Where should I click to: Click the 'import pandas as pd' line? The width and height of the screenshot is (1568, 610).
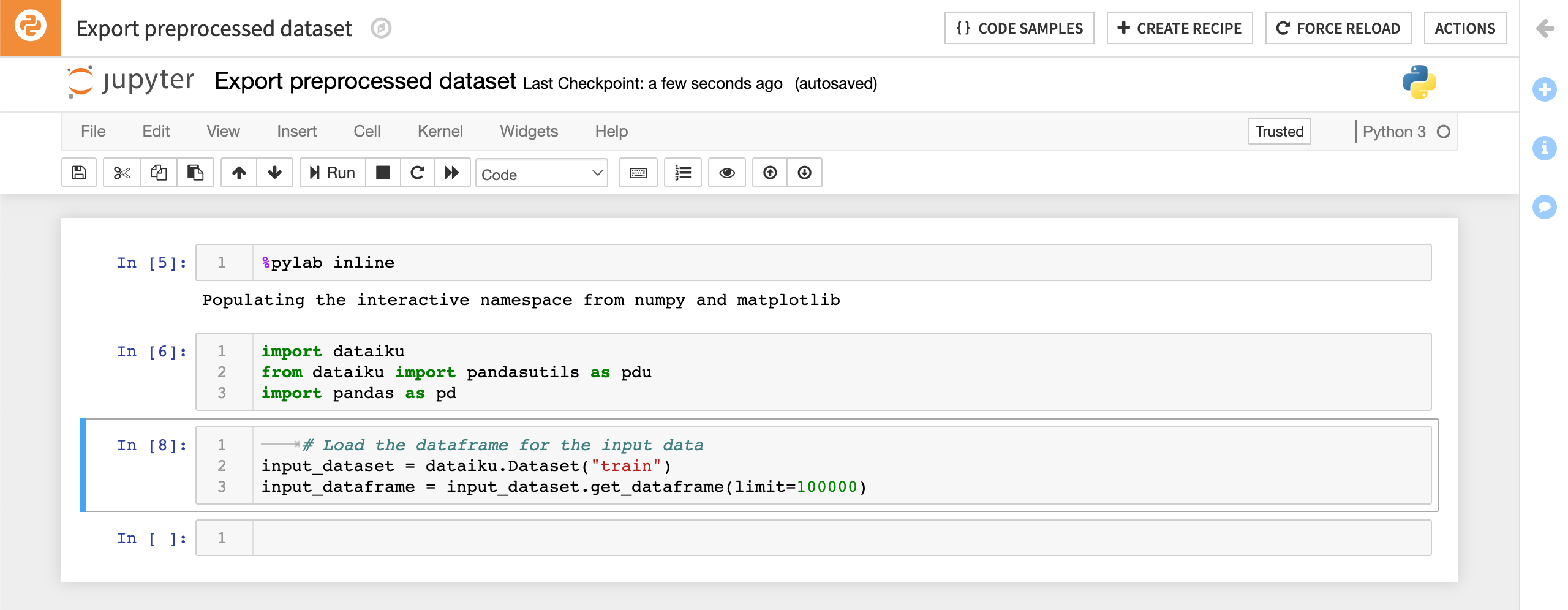359,393
